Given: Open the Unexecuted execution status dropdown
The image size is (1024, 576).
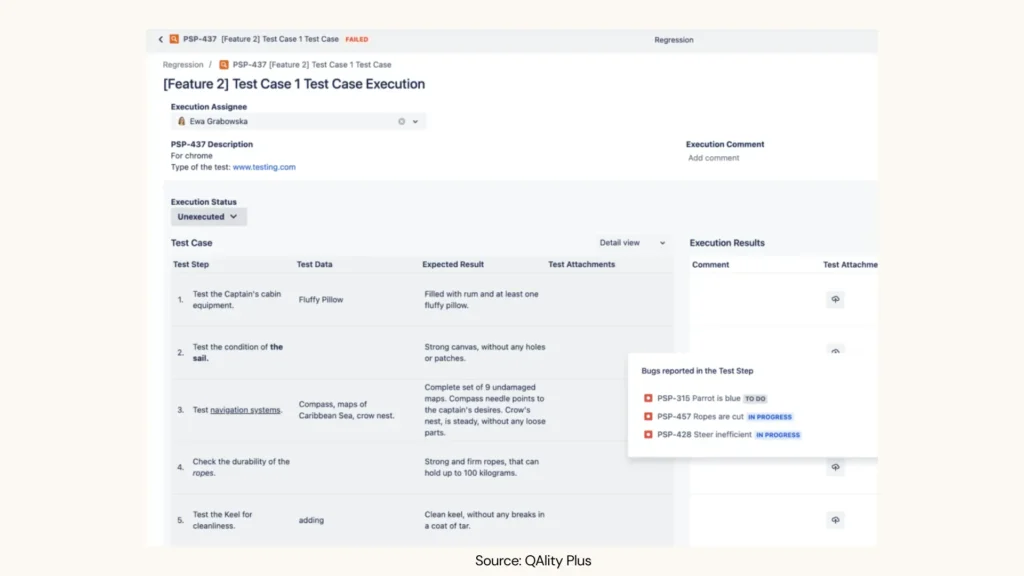Looking at the screenshot, I should click(x=208, y=216).
